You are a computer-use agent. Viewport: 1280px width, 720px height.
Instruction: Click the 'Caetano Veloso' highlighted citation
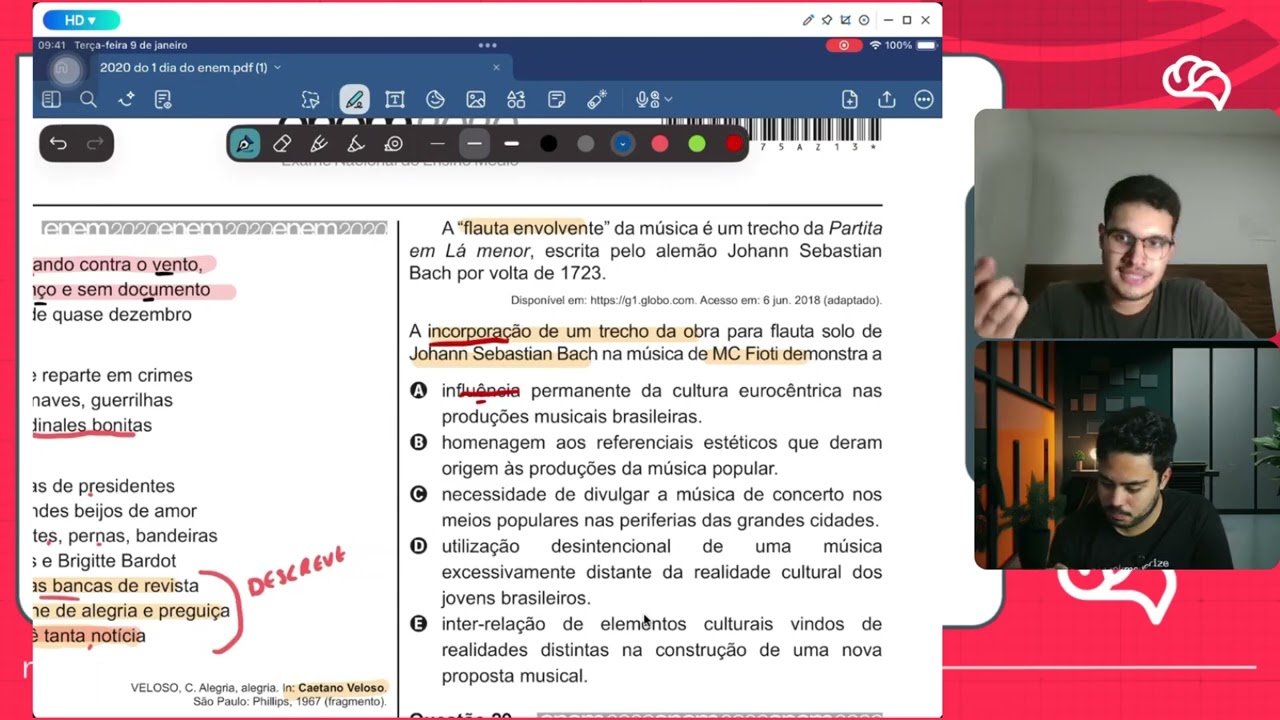(342, 688)
